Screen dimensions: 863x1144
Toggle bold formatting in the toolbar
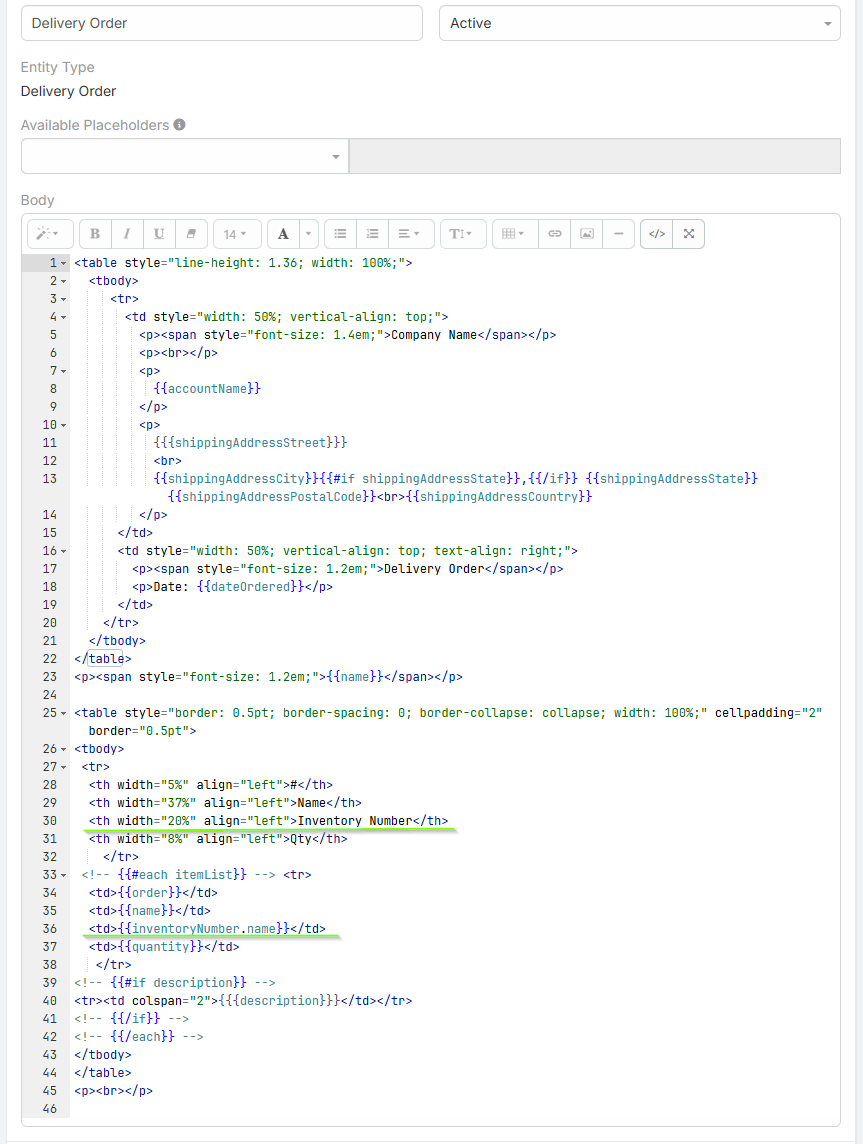click(x=95, y=234)
